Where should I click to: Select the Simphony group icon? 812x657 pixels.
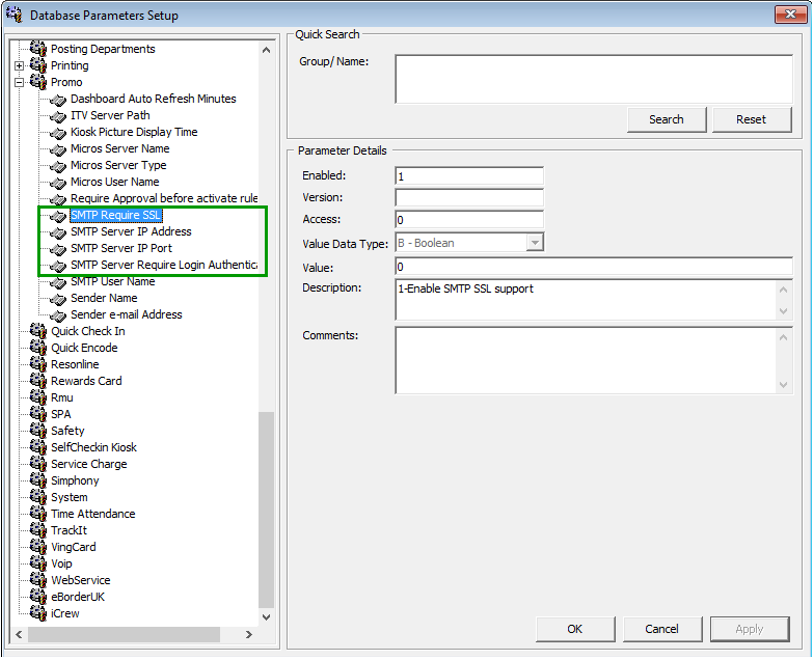coord(38,480)
